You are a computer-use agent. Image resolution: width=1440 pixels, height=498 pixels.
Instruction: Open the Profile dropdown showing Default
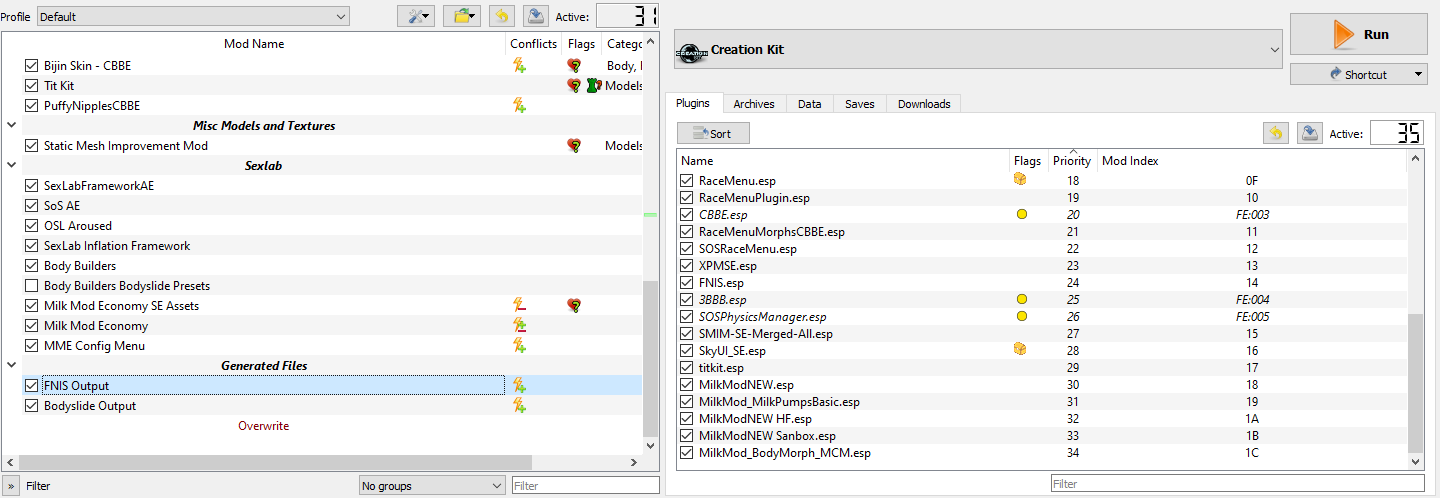coord(193,16)
